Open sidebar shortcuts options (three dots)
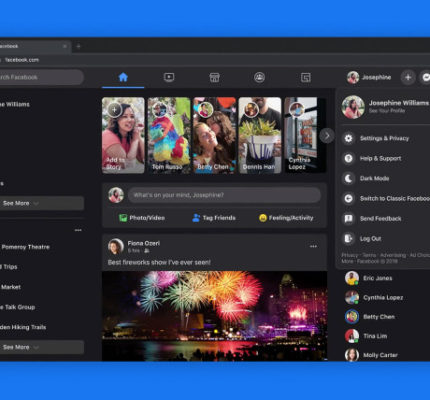Viewport: 430px width, 400px height. [x=78, y=230]
